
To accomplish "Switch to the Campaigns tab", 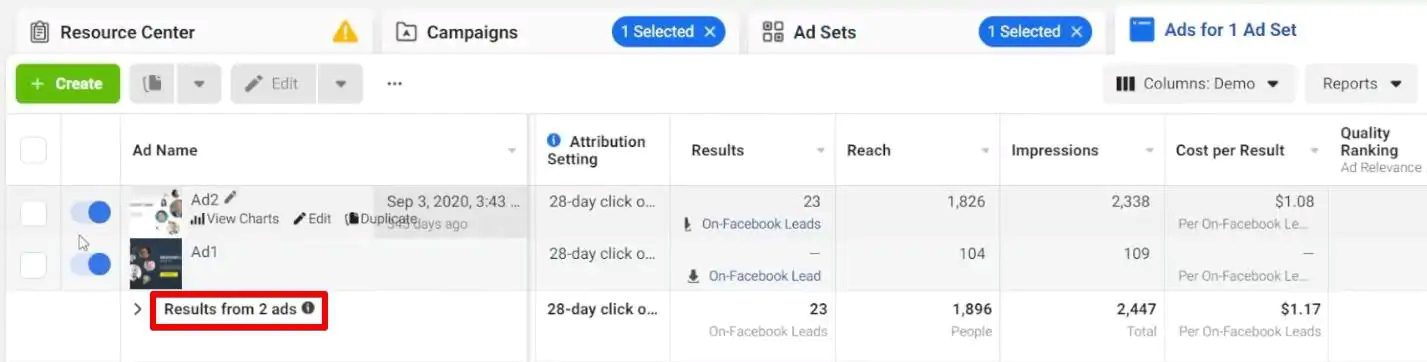I will (472, 32).
